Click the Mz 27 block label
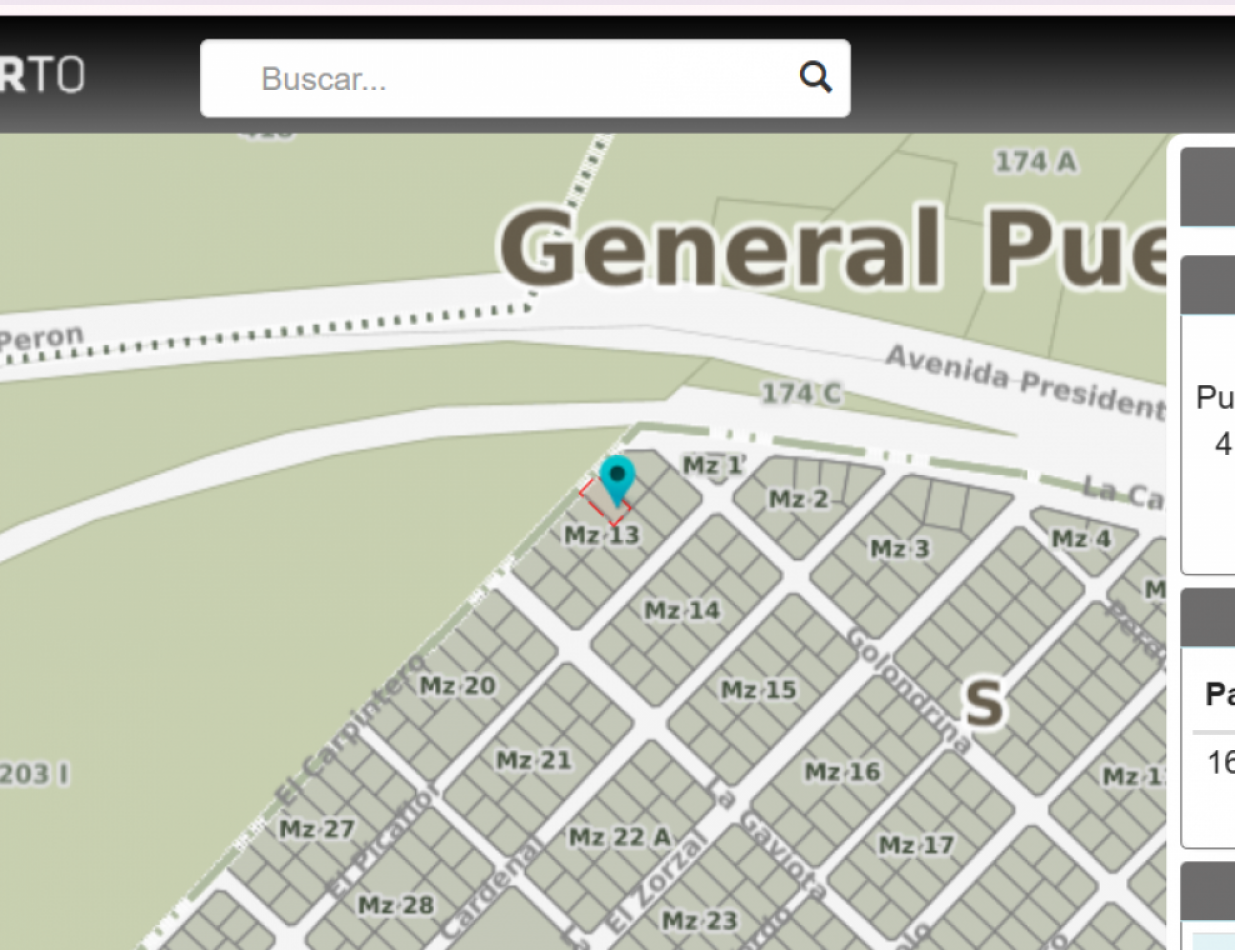The image size is (1235, 950). (x=316, y=829)
